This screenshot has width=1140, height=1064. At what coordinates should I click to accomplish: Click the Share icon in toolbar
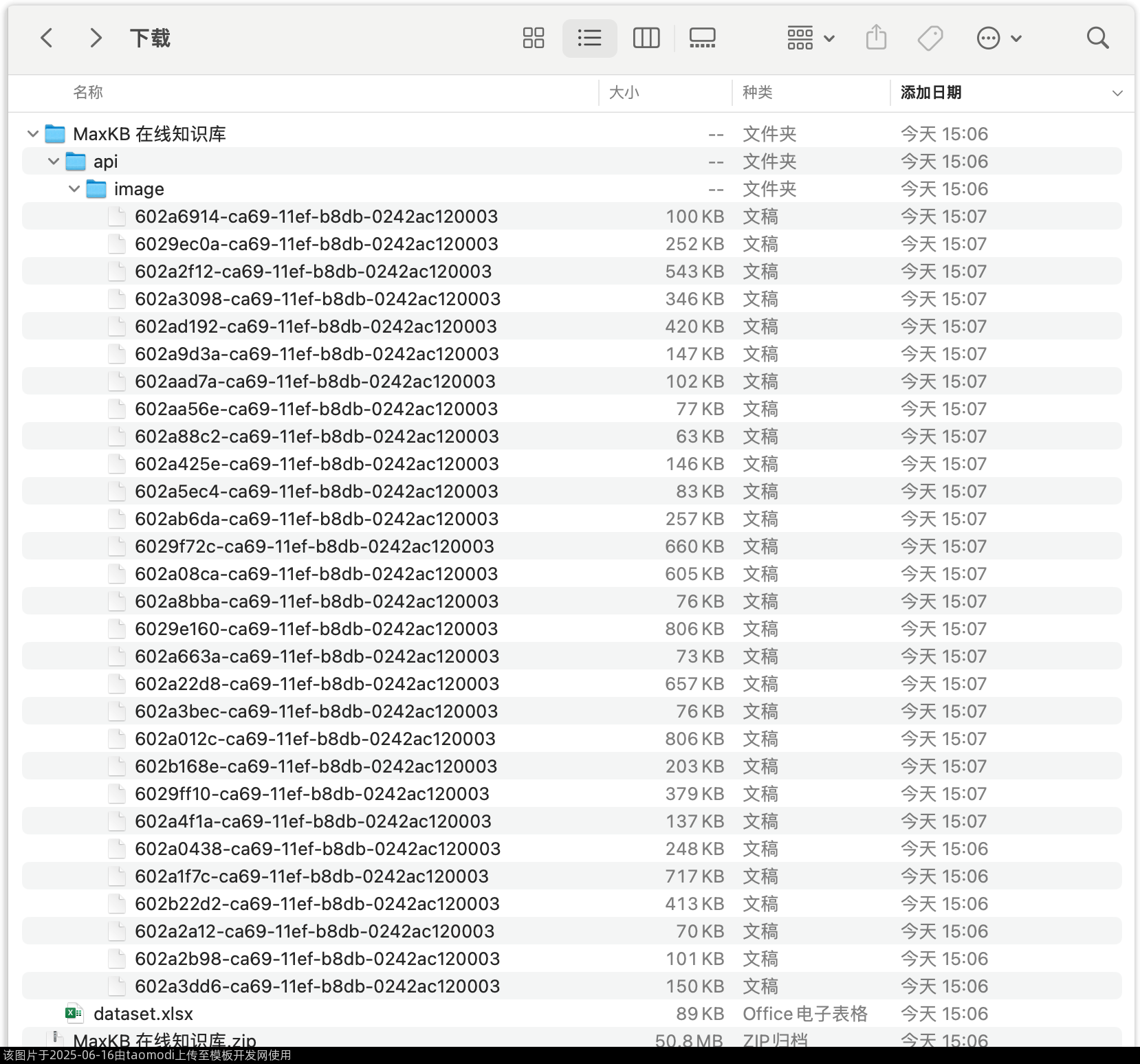876,38
